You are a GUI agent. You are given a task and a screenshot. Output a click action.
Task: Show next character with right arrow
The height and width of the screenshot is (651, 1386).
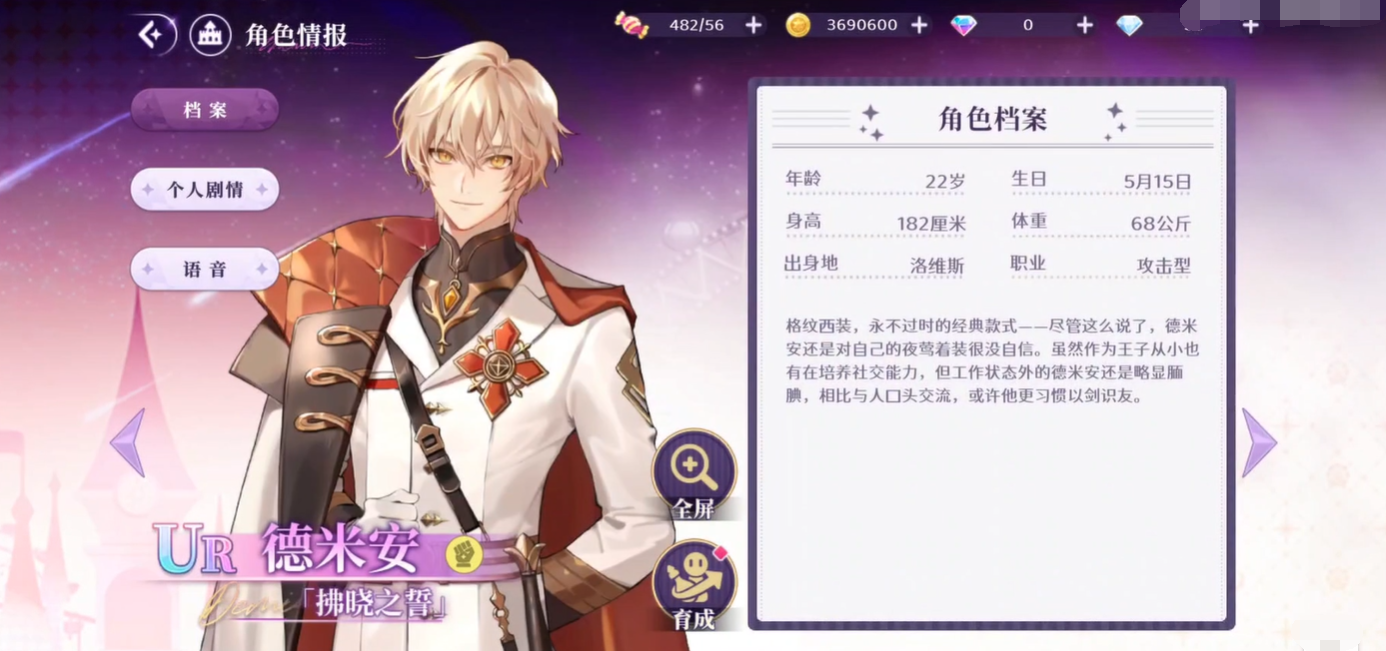pos(1259,442)
